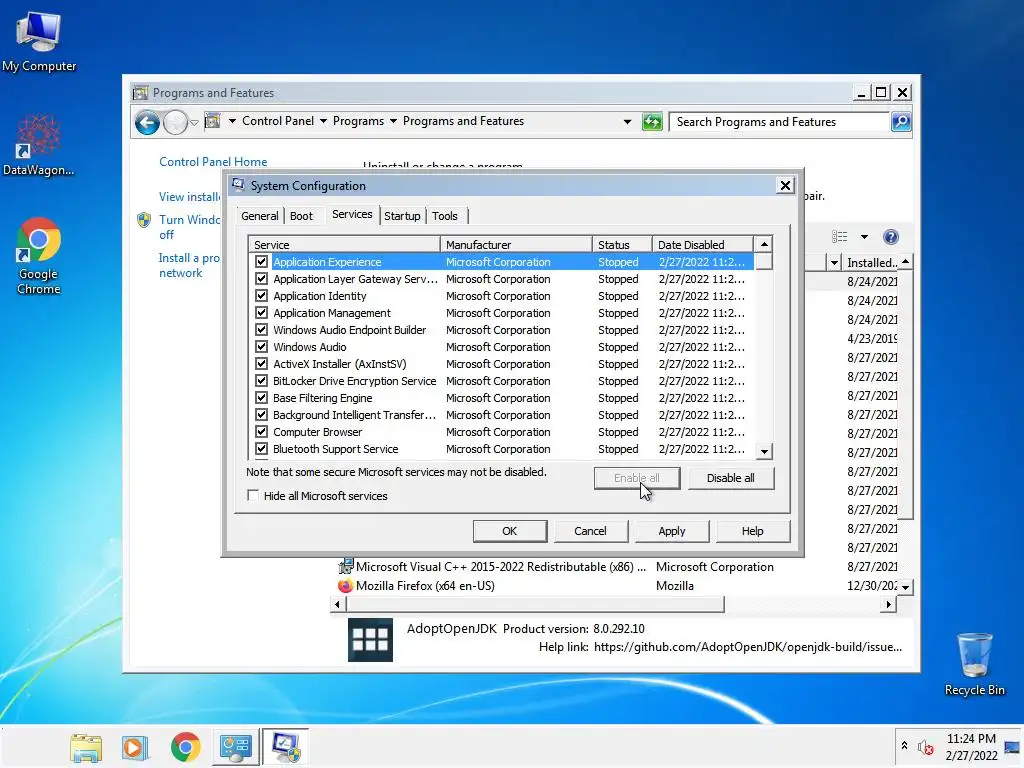The image size is (1024, 768).
Task: Confirm with the OK button
Action: pyautogui.click(x=509, y=531)
